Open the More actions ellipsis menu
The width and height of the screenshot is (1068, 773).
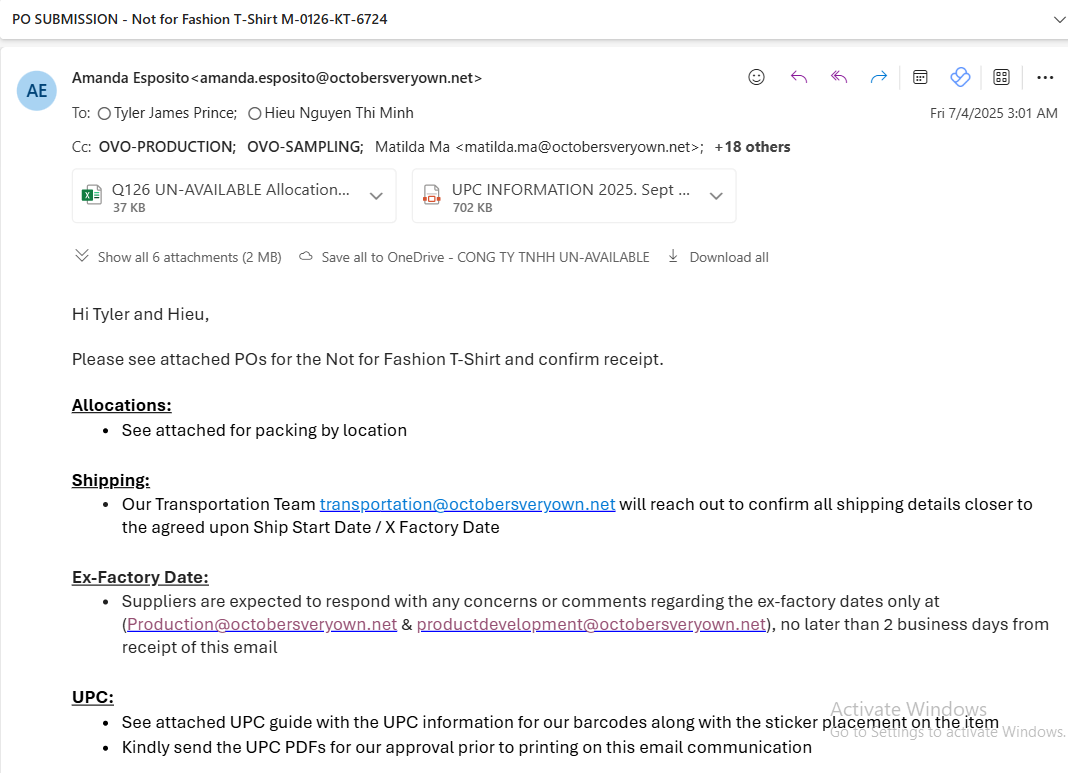pos(1045,77)
